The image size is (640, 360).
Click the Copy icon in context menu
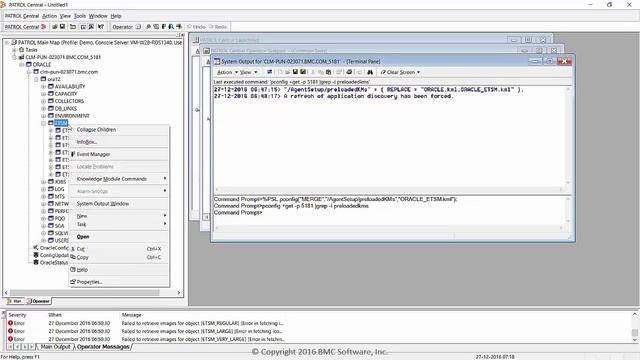pos(73,257)
